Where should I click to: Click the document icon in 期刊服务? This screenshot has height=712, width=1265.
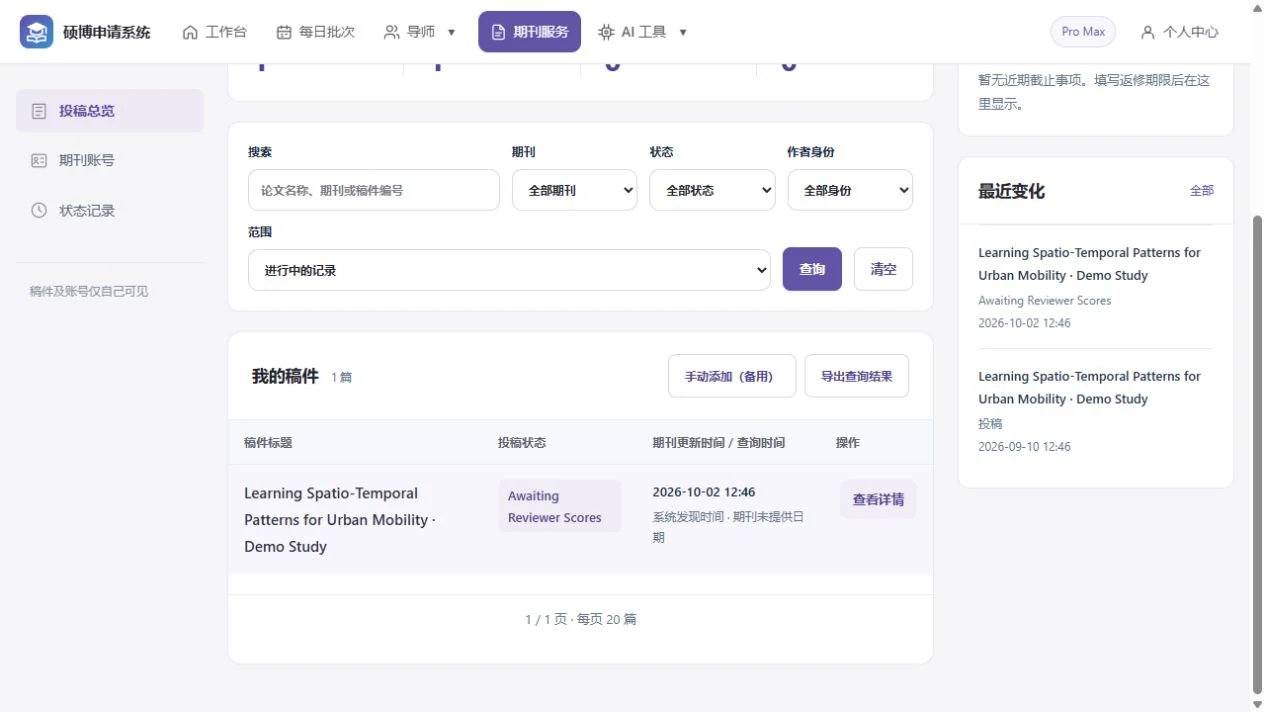(498, 32)
